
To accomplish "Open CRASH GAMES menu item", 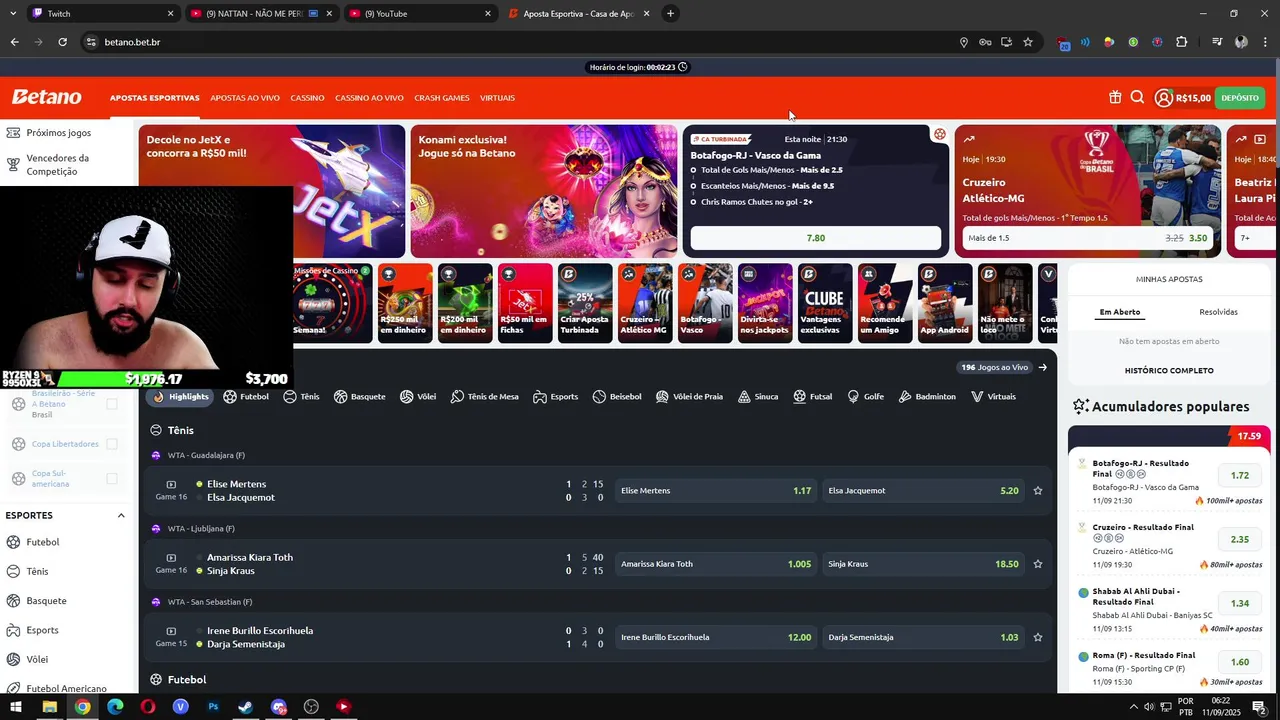I will 442,98.
